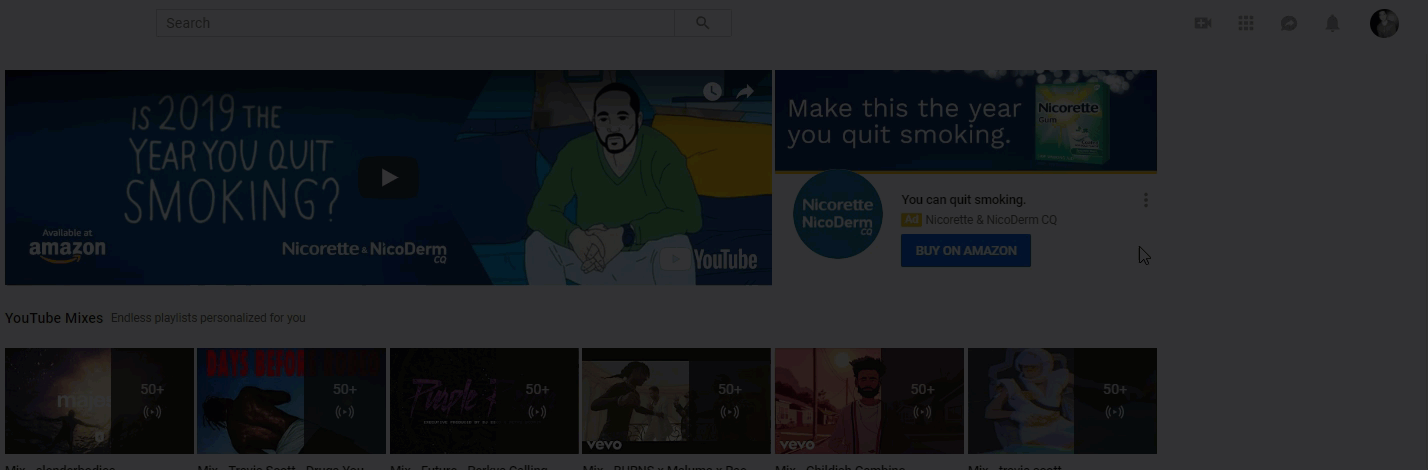Open the notifications bell
1428x470 pixels.
(x=1332, y=23)
